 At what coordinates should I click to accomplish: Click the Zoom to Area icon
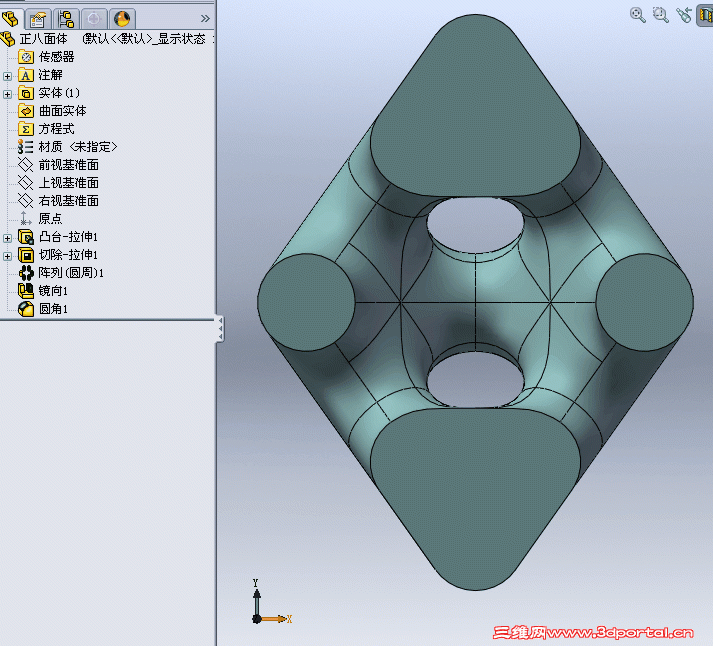pyautogui.click(x=660, y=15)
